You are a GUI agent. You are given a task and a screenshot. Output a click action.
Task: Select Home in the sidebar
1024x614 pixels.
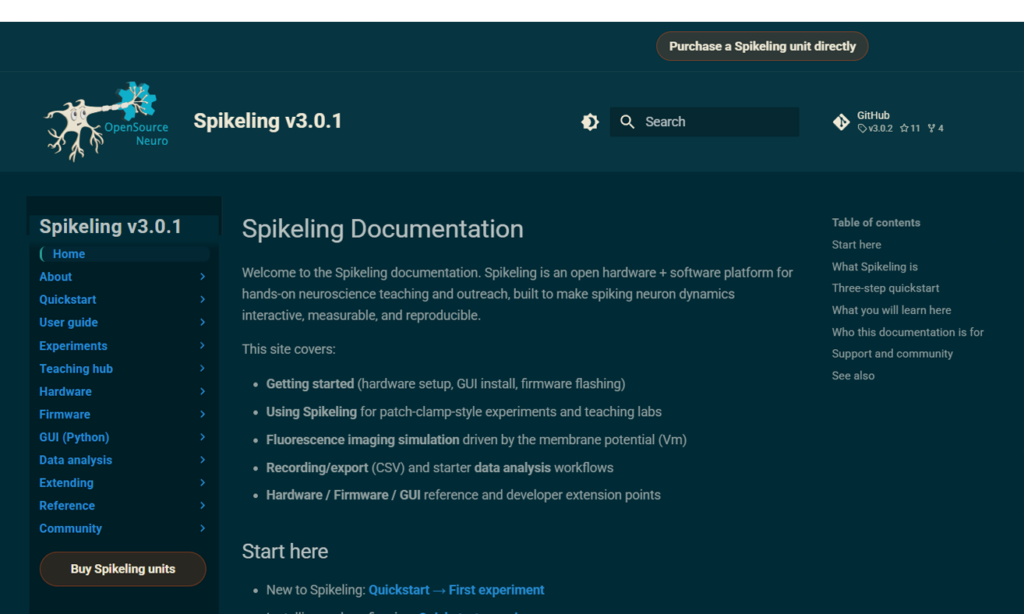pyautogui.click(x=69, y=254)
